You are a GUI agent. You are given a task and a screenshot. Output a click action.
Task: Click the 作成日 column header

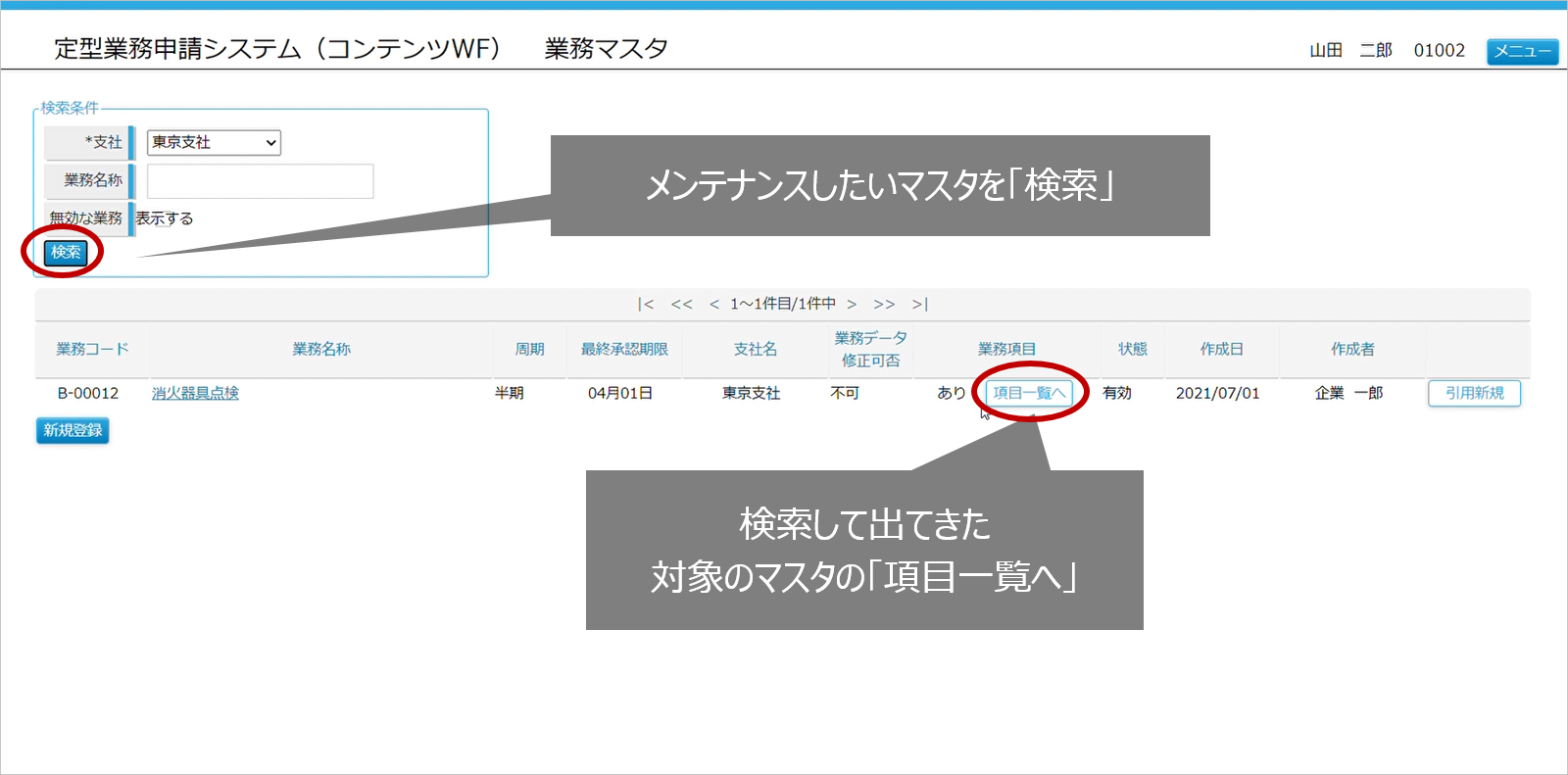click(1222, 349)
